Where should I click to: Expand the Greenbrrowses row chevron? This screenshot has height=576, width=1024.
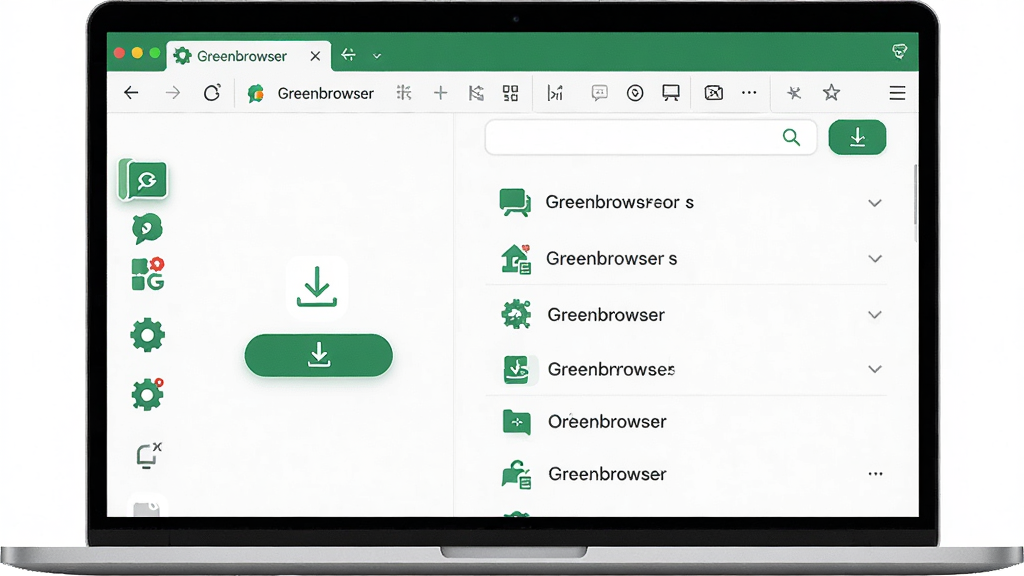point(875,369)
